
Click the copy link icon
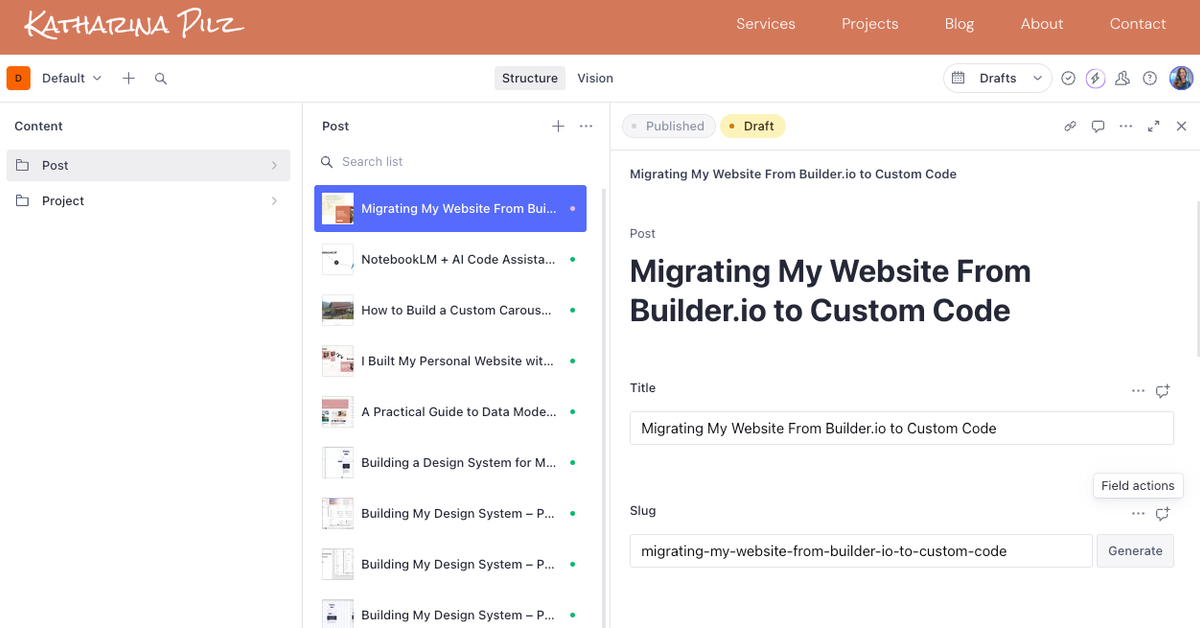tap(1070, 126)
